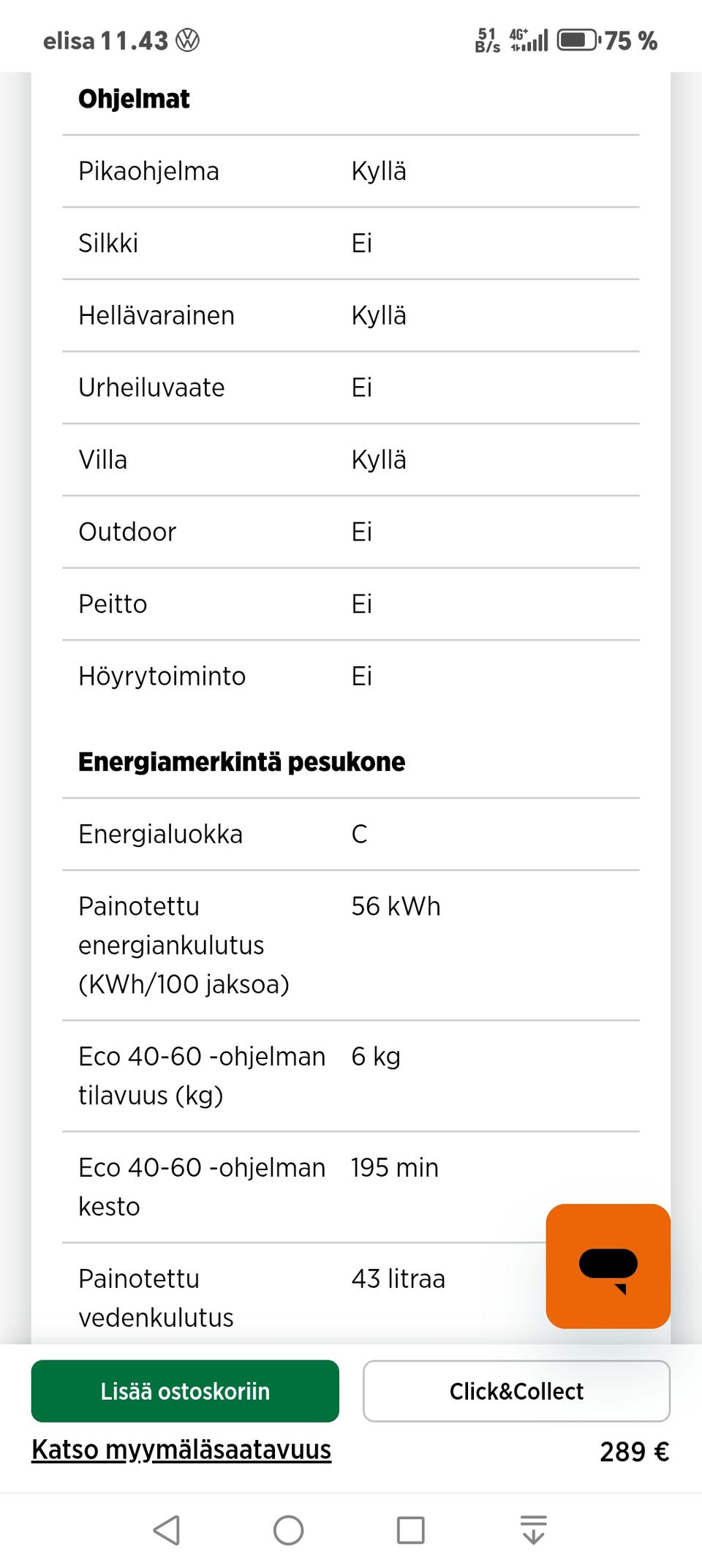
Task: Tap the Android back navigation icon
Action: [x=167, y=1529]
